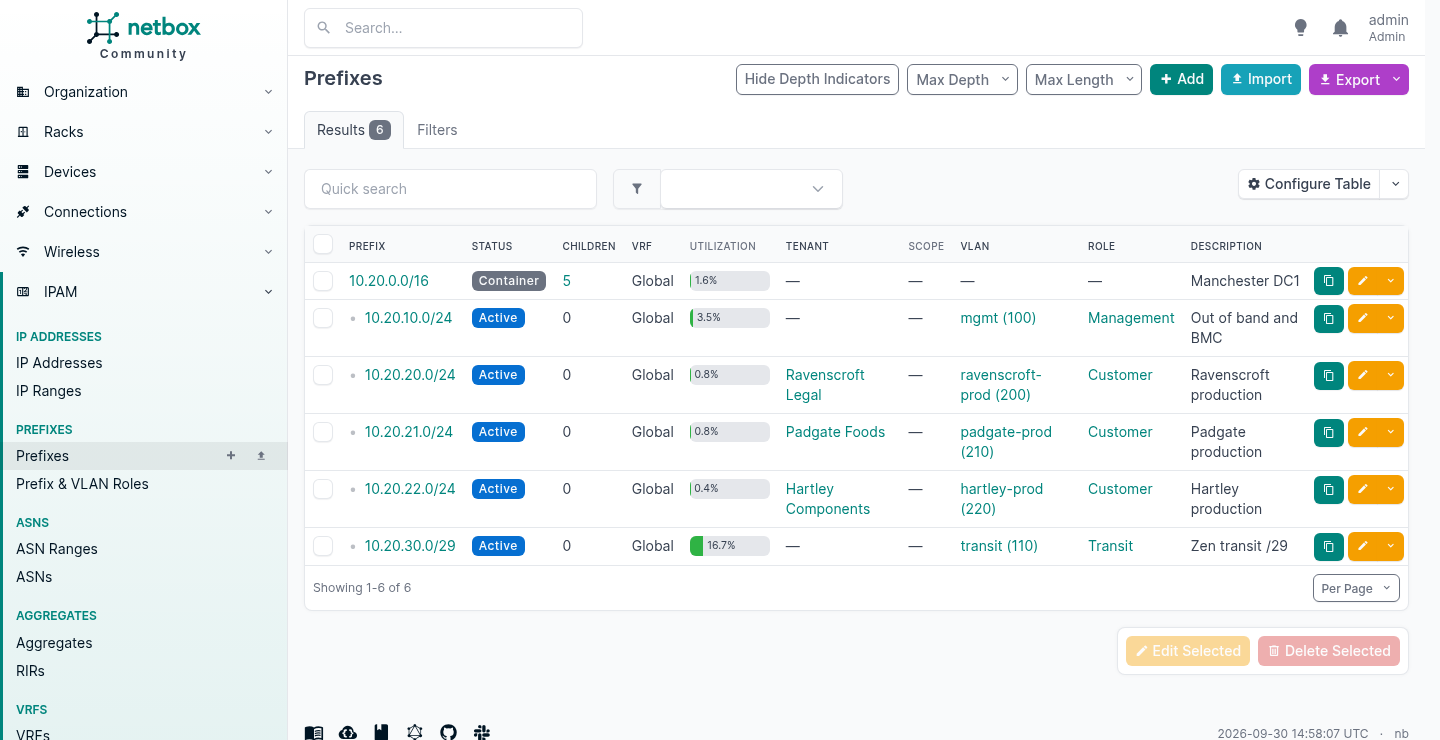Edit the 10.20.30.0/29 prefix with pencil icon
1440x740 pixels.
coord(1363,546)
